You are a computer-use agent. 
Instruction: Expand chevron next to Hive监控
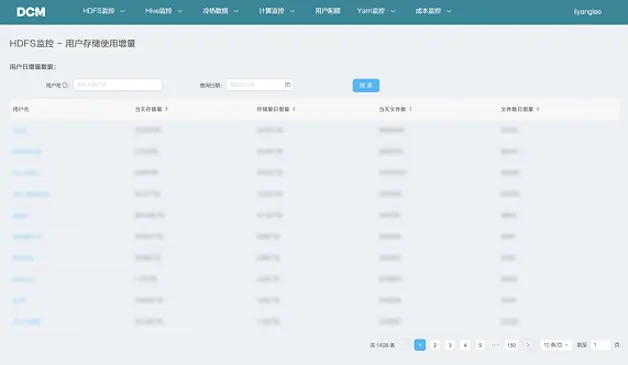click(180, 11)
